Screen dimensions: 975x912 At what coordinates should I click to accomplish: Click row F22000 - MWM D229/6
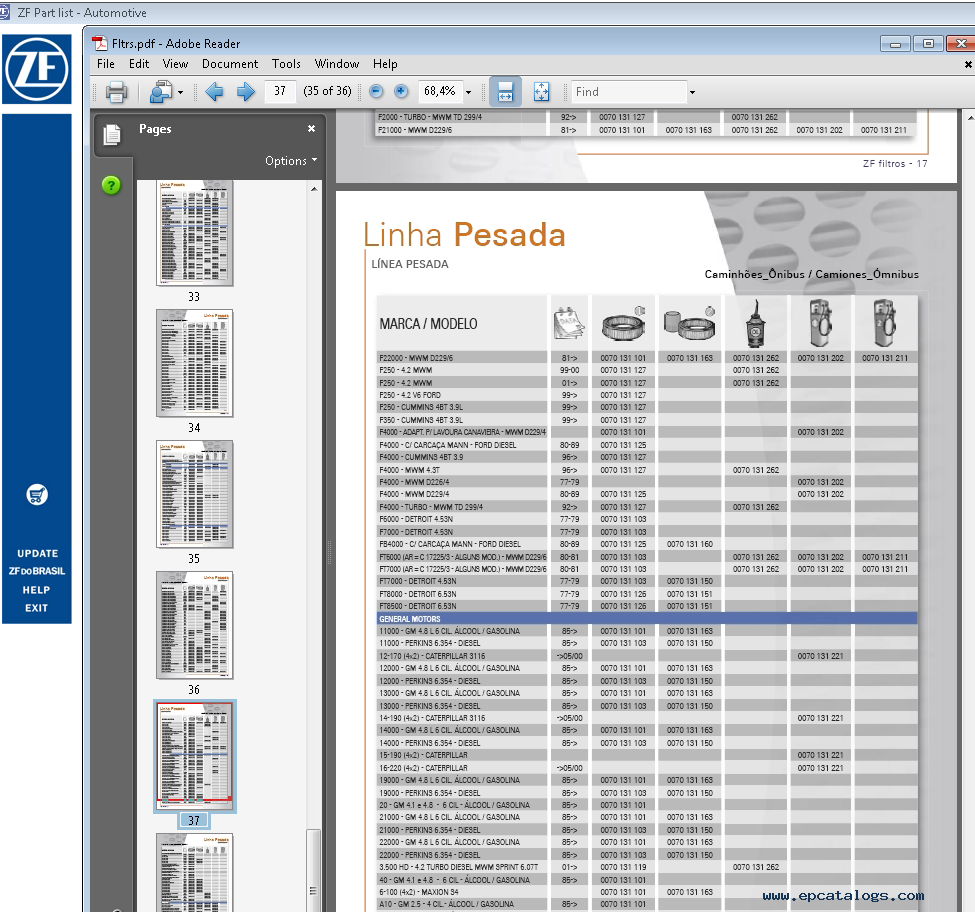tap(647, 358)
